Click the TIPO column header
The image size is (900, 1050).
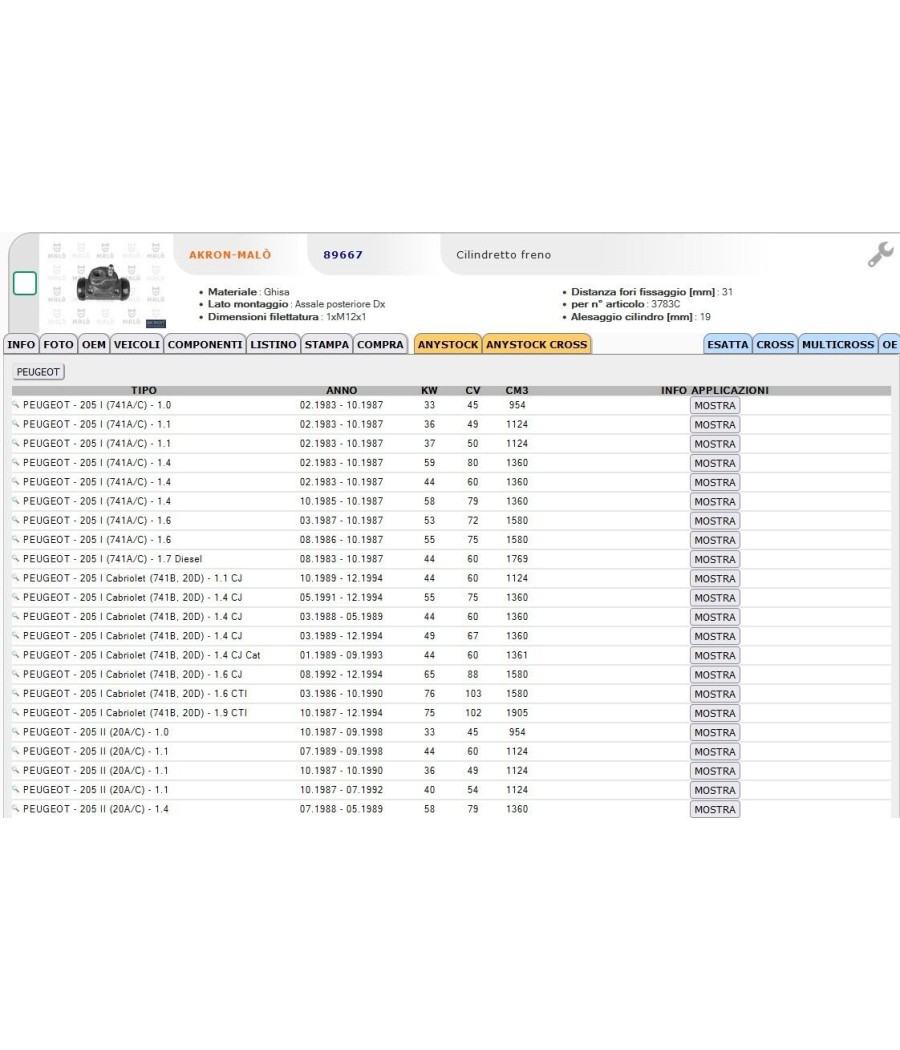point(144,390)
